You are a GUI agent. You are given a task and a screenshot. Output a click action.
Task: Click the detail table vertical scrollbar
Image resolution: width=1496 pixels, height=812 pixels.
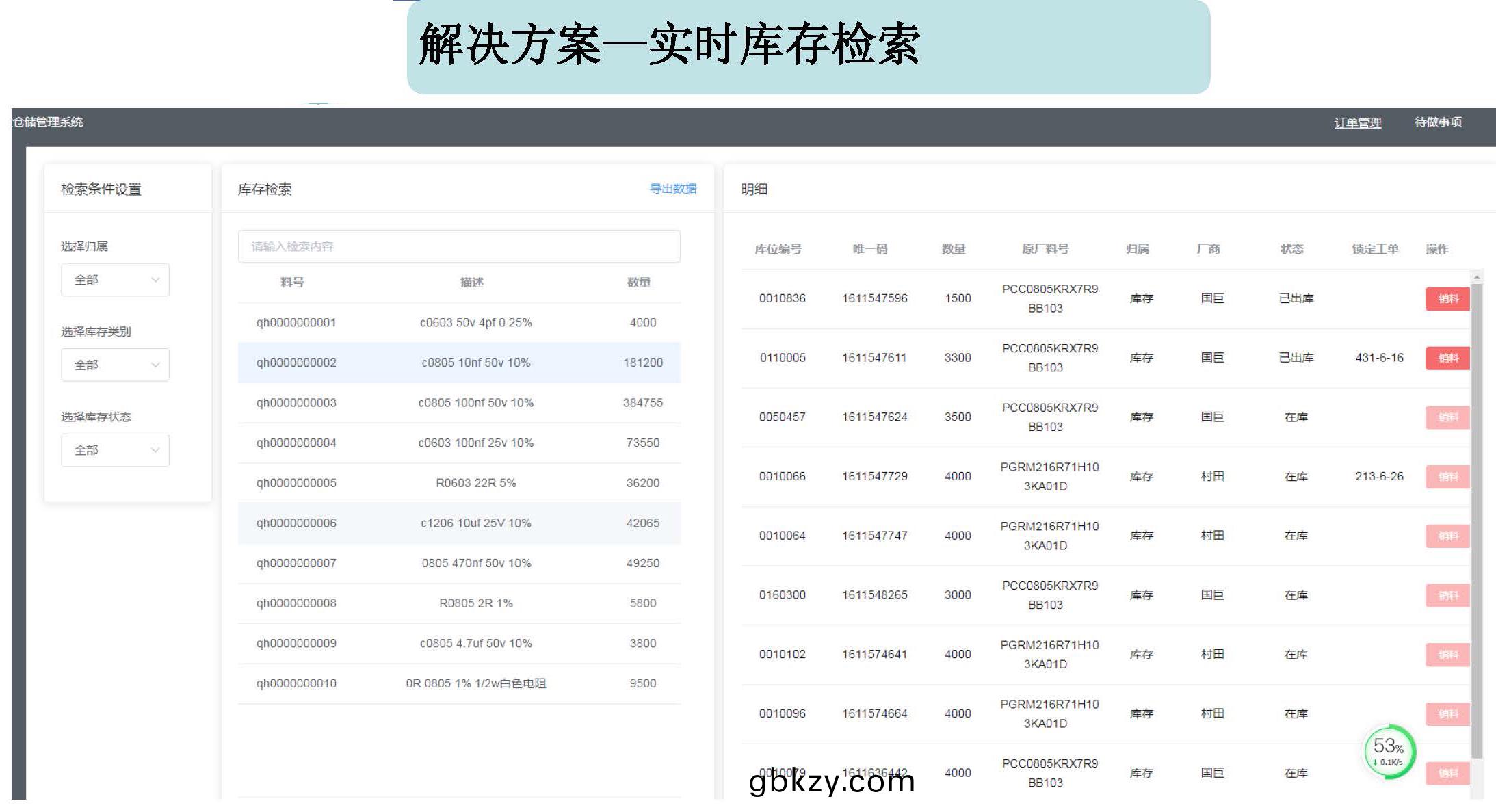1477,520
